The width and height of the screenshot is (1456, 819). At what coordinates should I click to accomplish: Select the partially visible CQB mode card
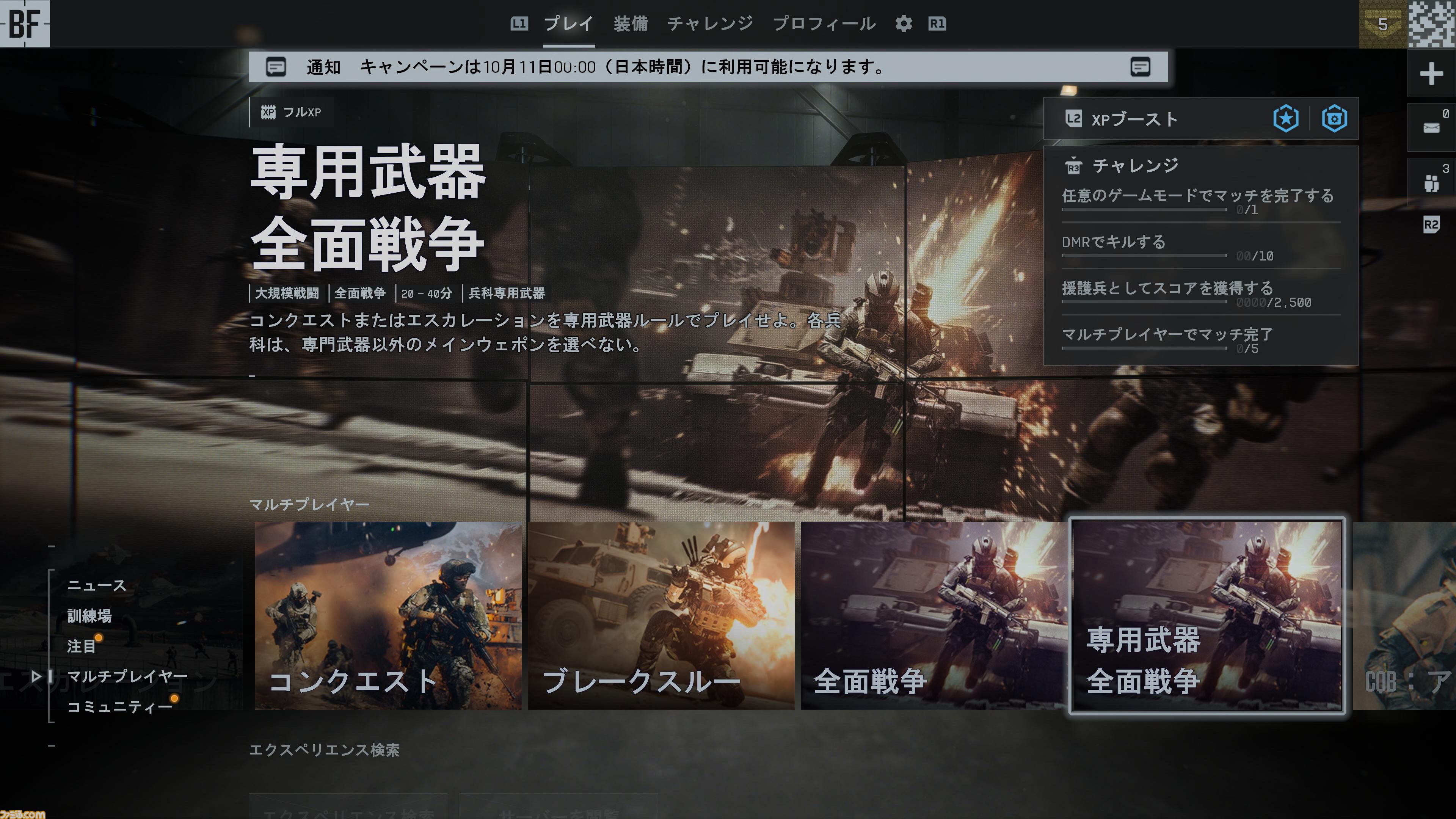pos(1404,615)
